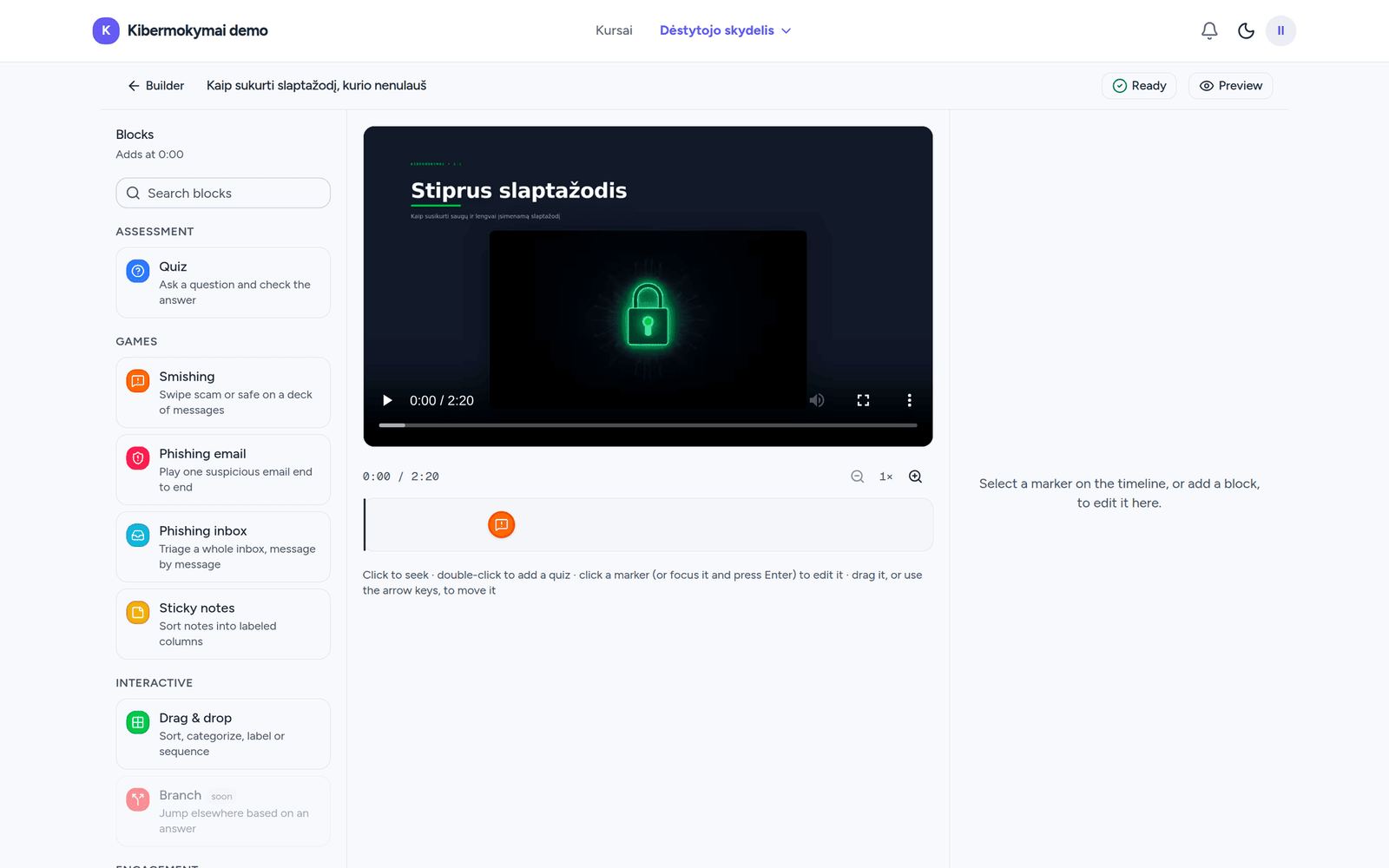Add a Quiz block
The height and width of the screenshot is (868, 1389).
pyautogui.click(x=223, y=283)
